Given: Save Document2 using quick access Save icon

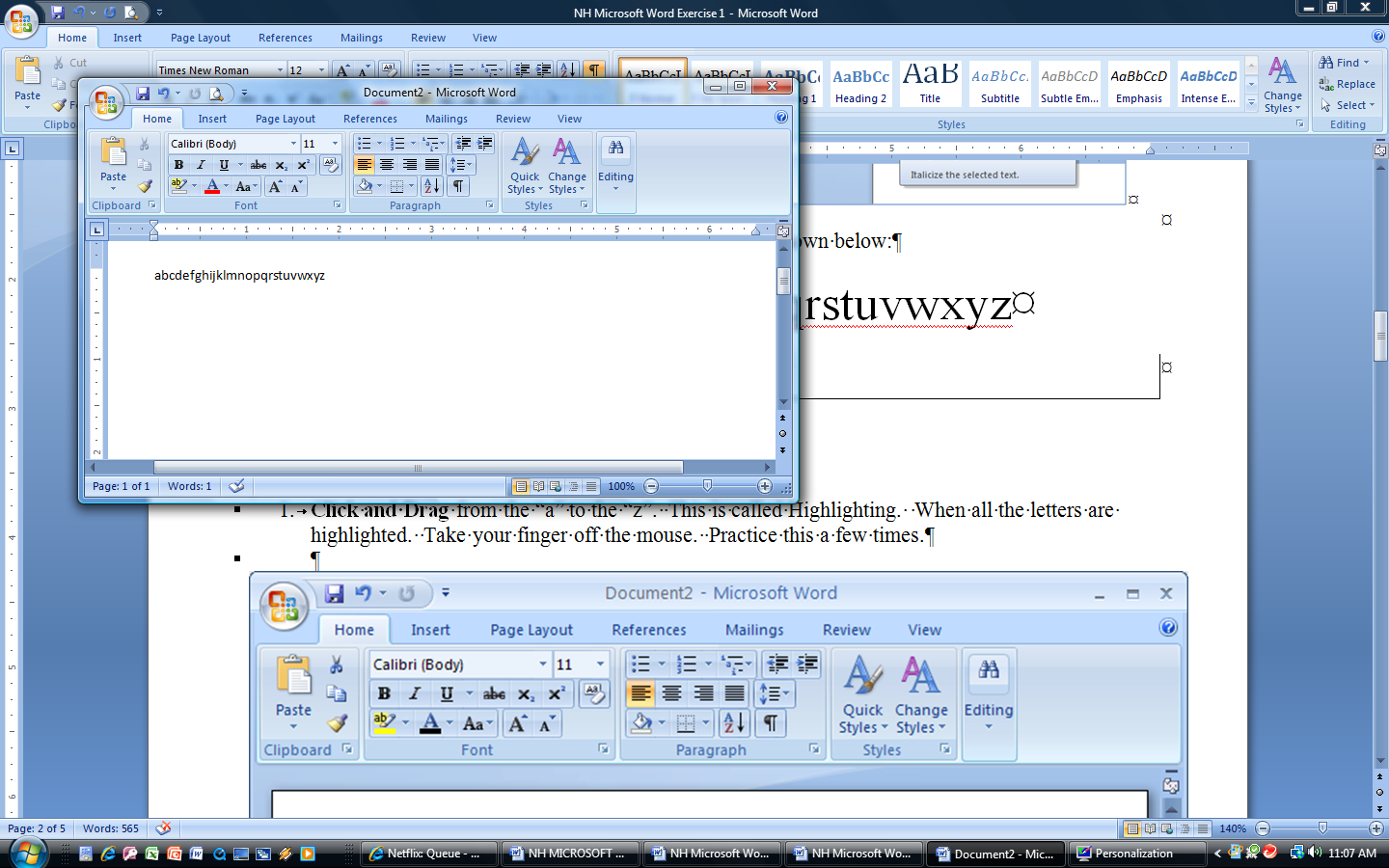Looking at the screenshot, I should point(143,94).
